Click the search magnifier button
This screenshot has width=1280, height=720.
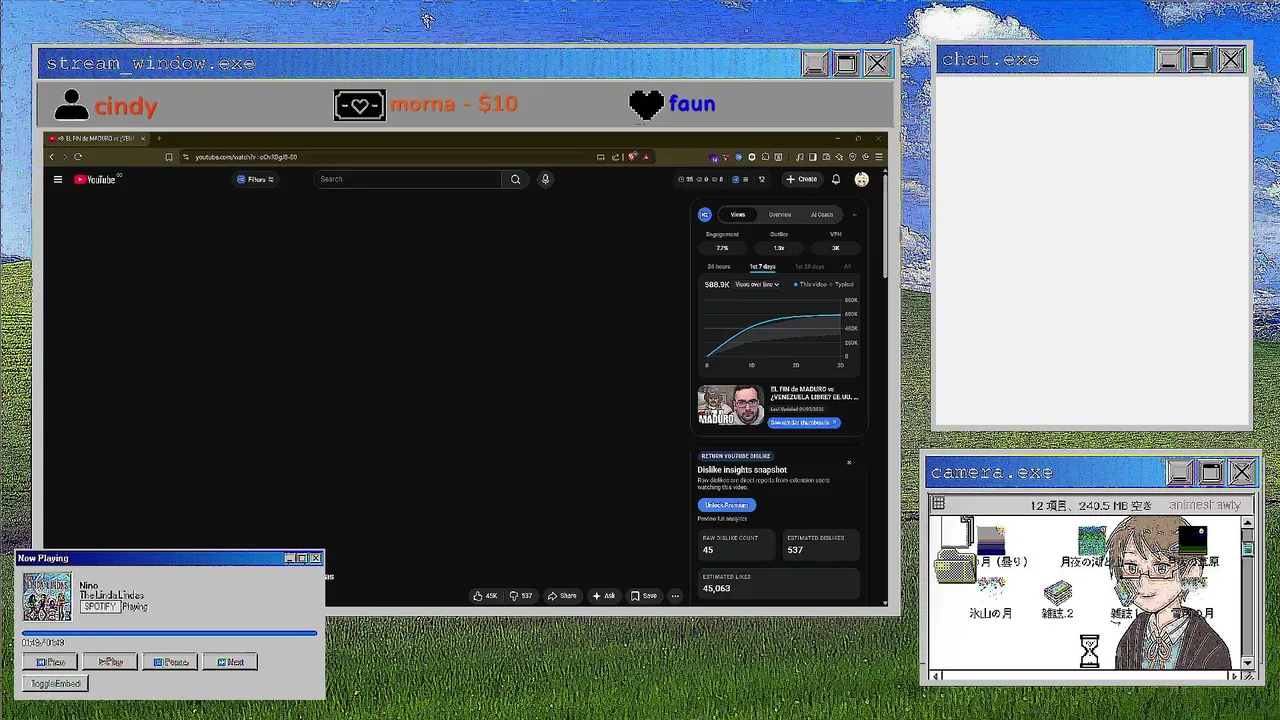click(x=515, y=179)
